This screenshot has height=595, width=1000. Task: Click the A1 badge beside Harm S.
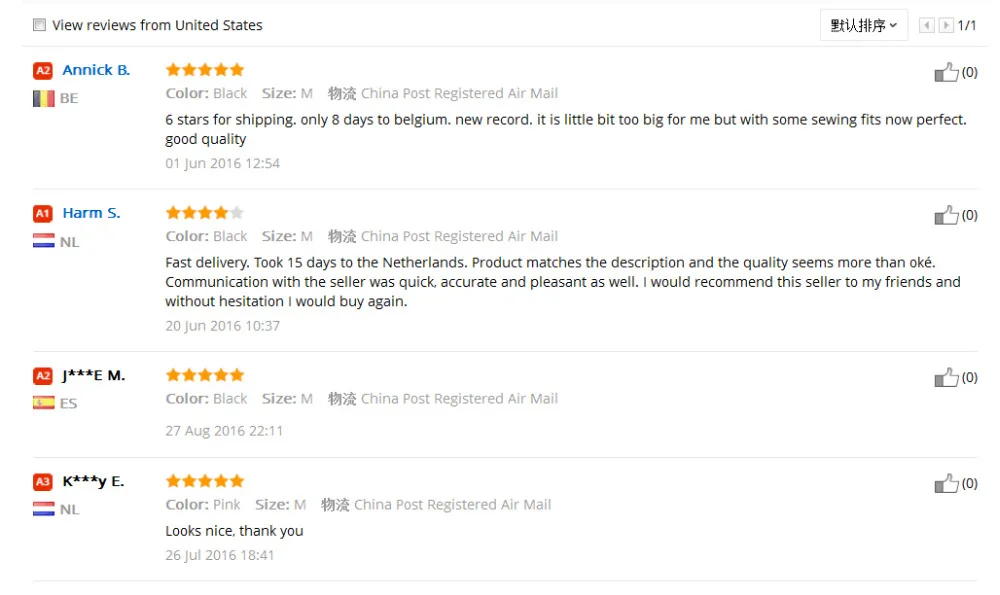(x=43, y=213)
